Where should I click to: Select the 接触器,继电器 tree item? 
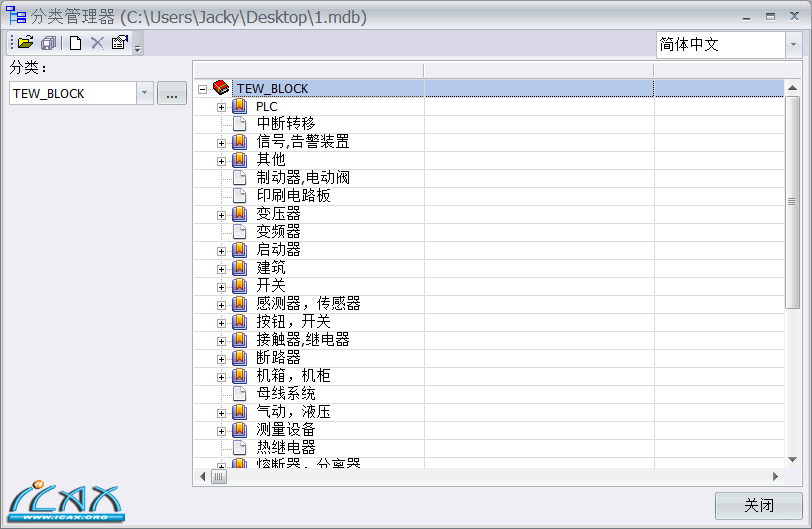303,340
